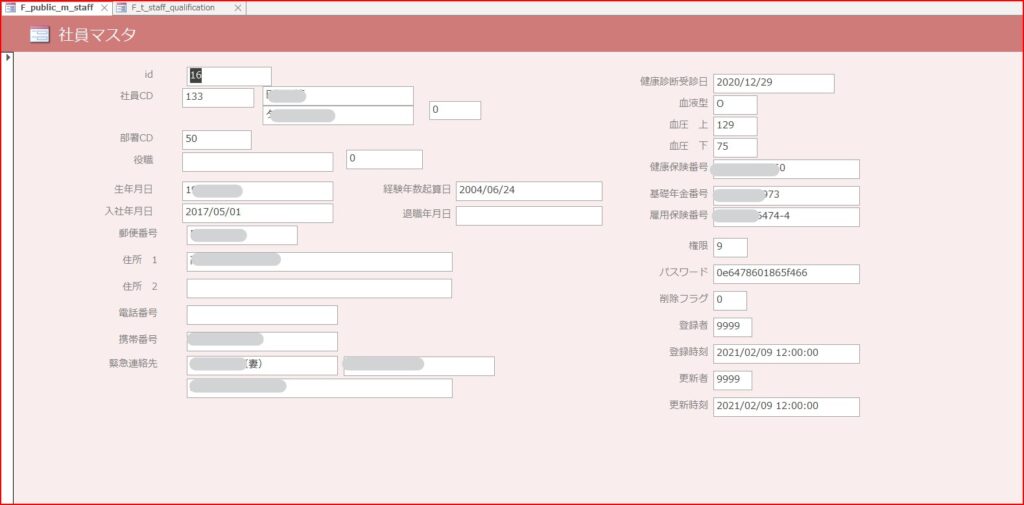Click the form icon beside 社員マスタ title
The width and height of the screenshot is (1024, 505).
coord(39,35)
